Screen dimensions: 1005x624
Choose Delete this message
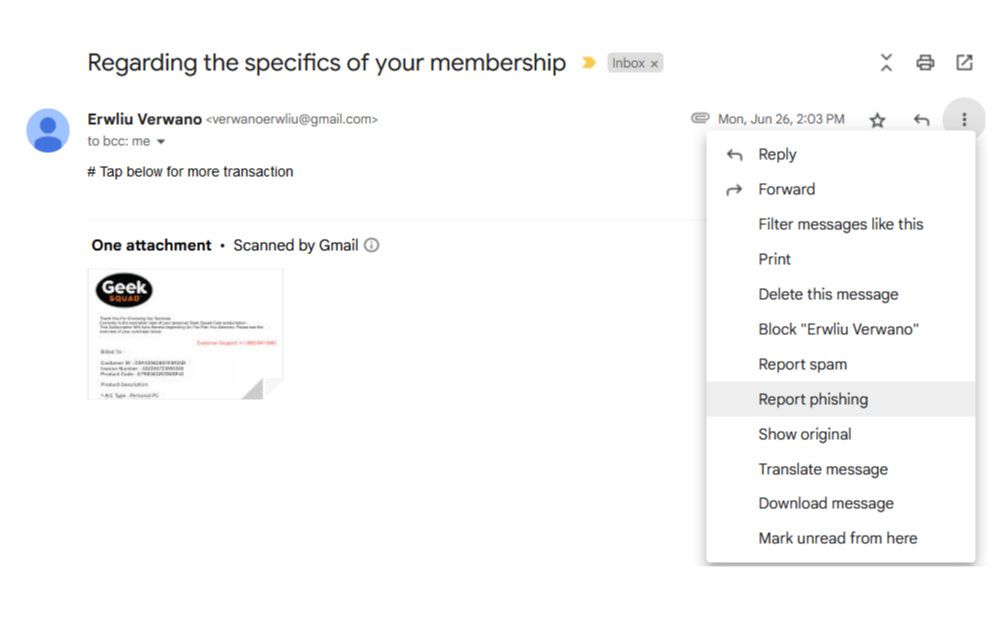click(828, 294)
